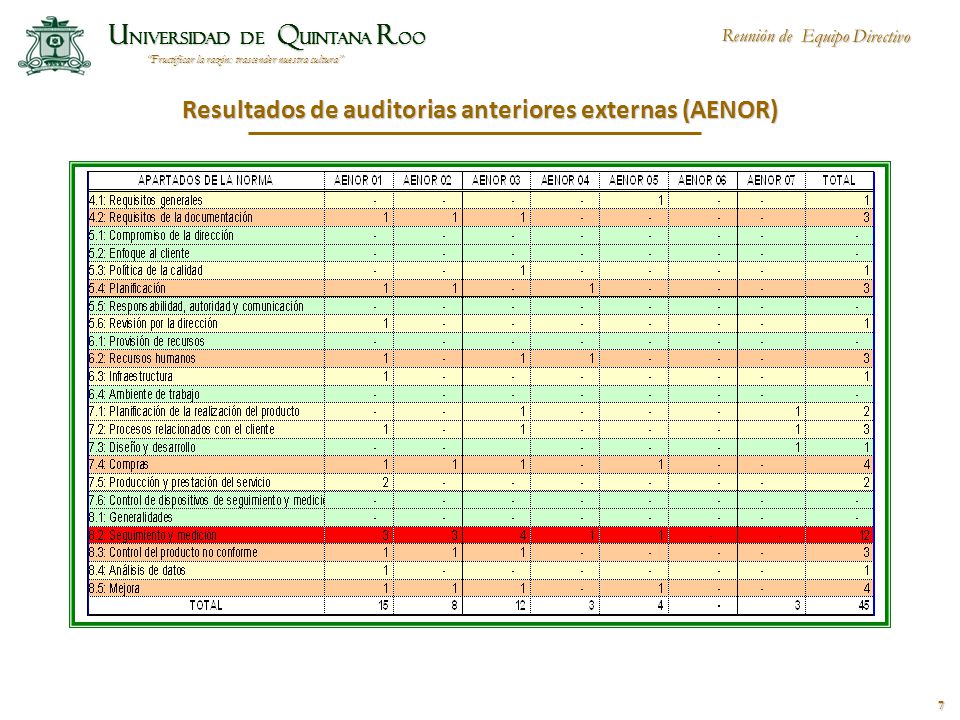The height and width of the screenshot is (720, 960).
Task: Select row '5.2: Enfoque al cliente'
Action: tap(481, 253)
